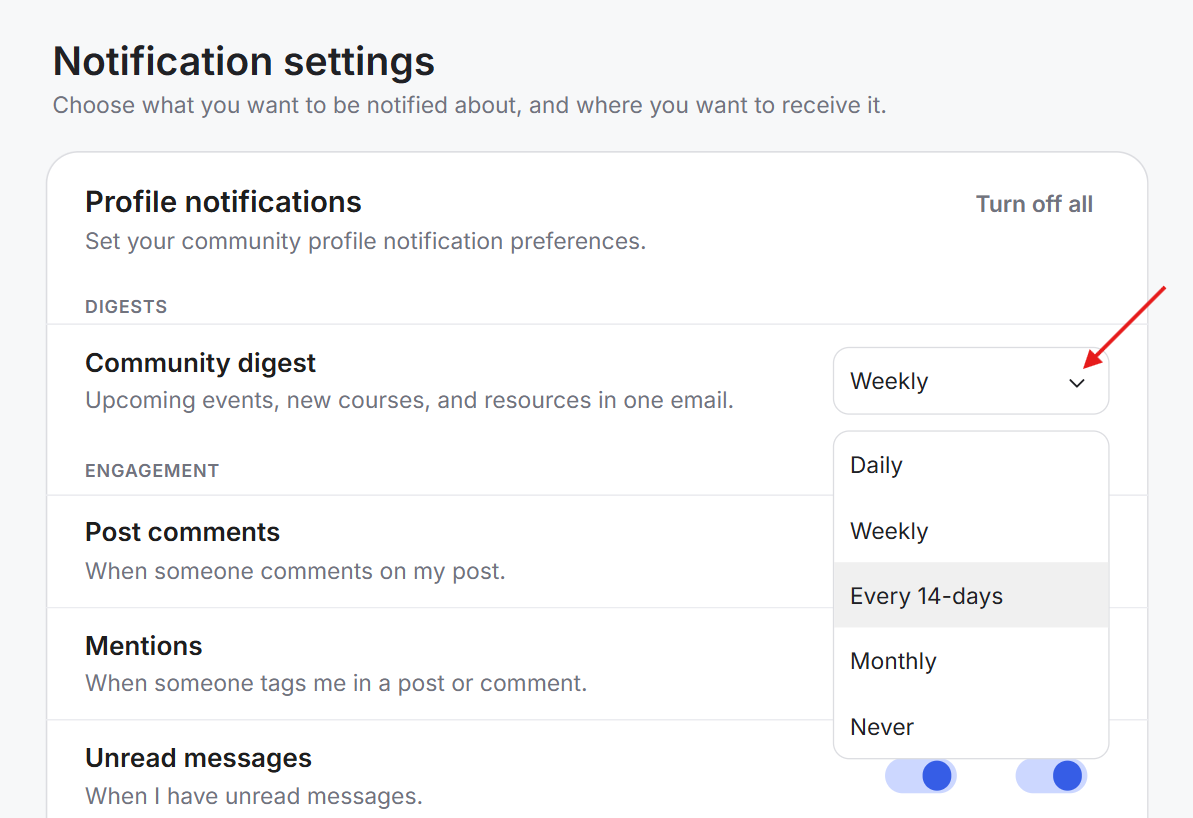This screenshot has height=818, width=1193.
Task: Click the Upcoming events digest description text
Action: (409, 400)
